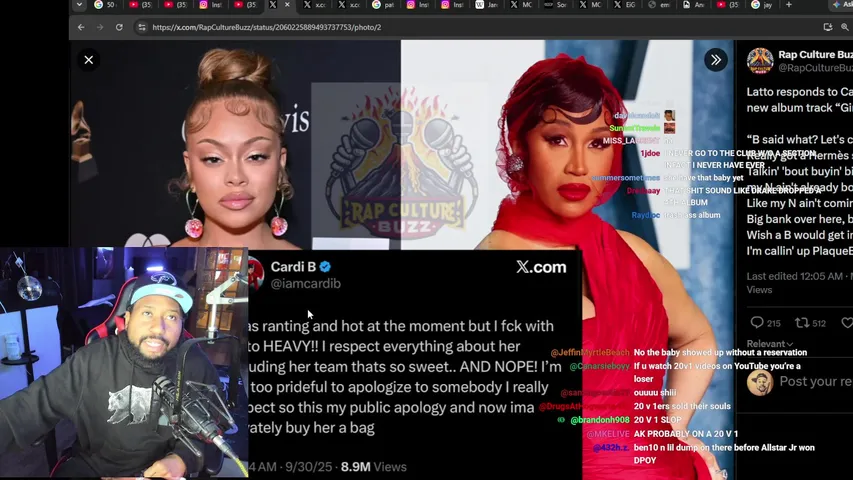Image resolution: width=853 pixels, height=480 pixels.
Task: Click your profile avatar beside the reply box
Action: pos(759,383)
